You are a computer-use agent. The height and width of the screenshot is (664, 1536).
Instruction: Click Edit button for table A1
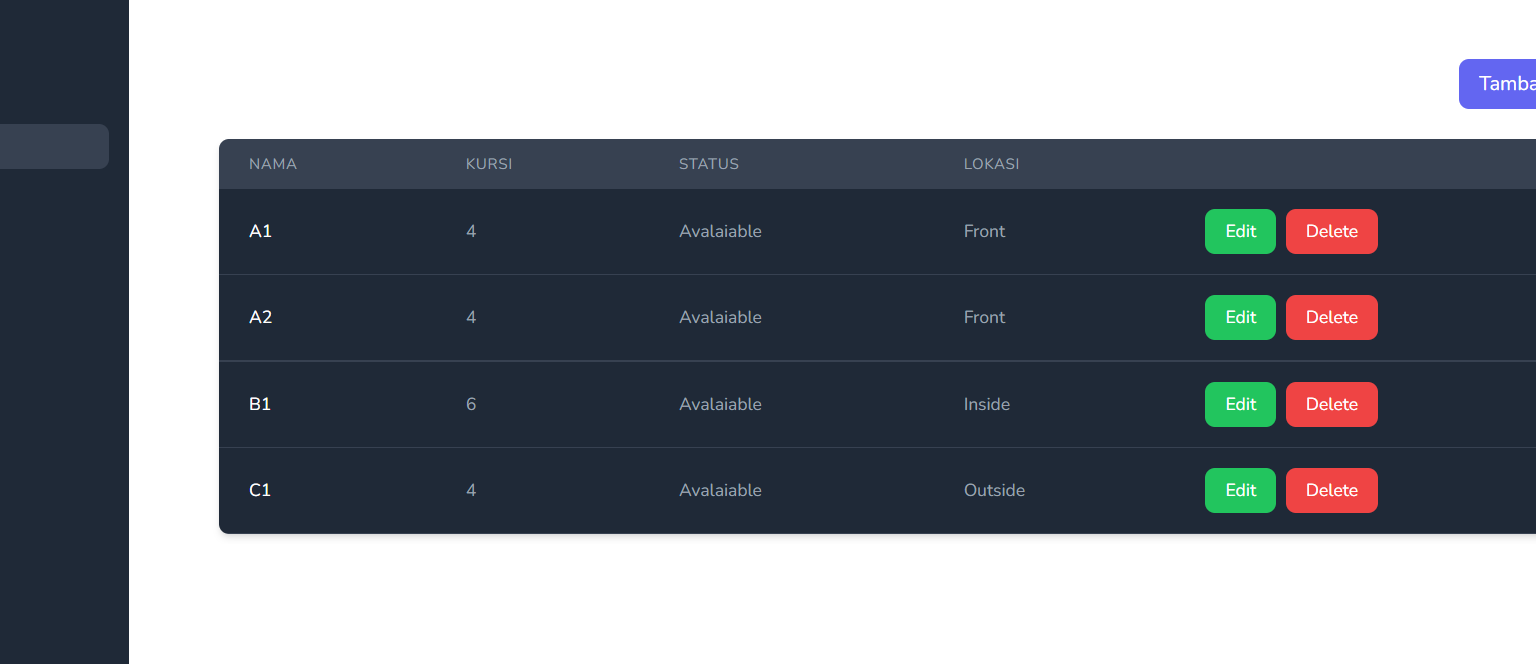[x=1240, y=231]
